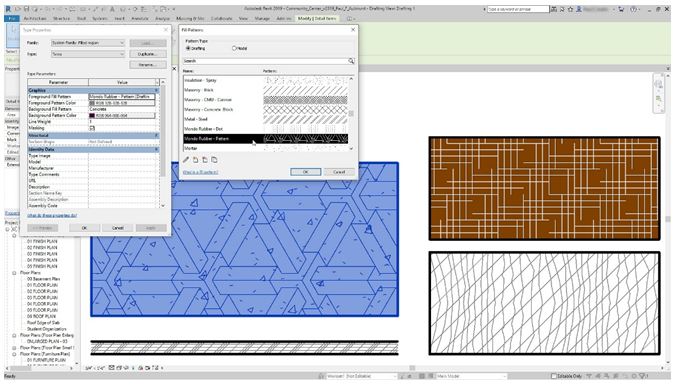Click the new fill pattern icon beside the pencil
The height and width of the screenshot is (387, 677).
coord(196,160)
